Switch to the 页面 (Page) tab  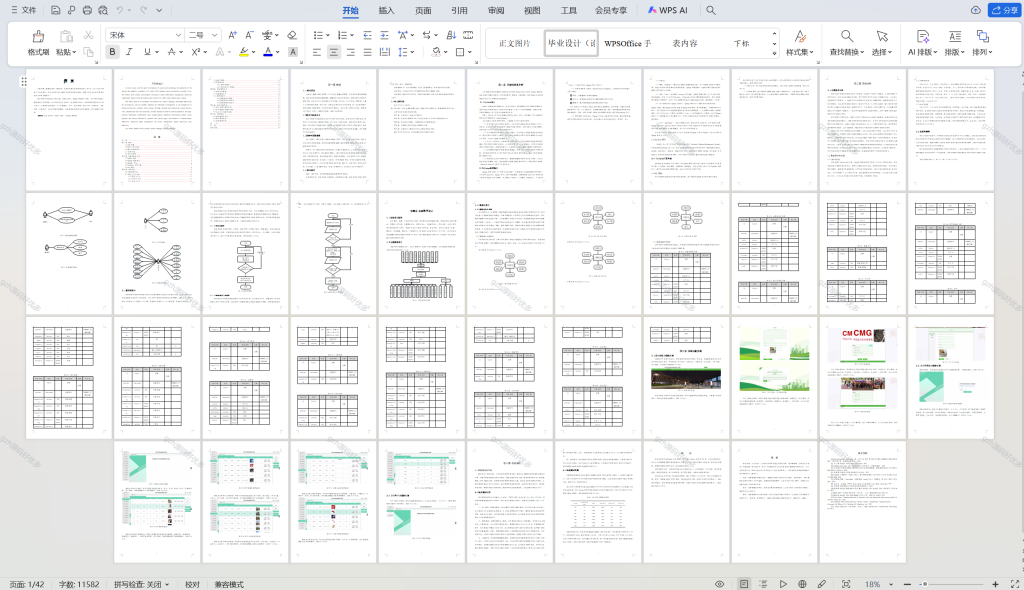423,10
